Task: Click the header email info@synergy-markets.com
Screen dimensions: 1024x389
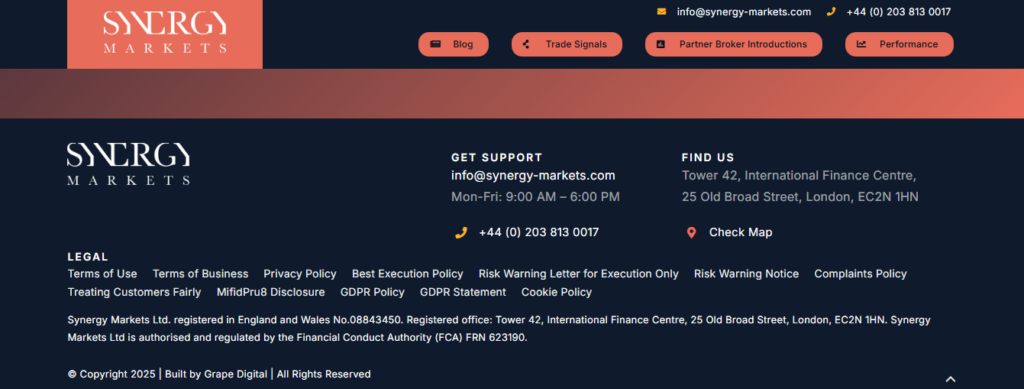Action: point(744,12)
